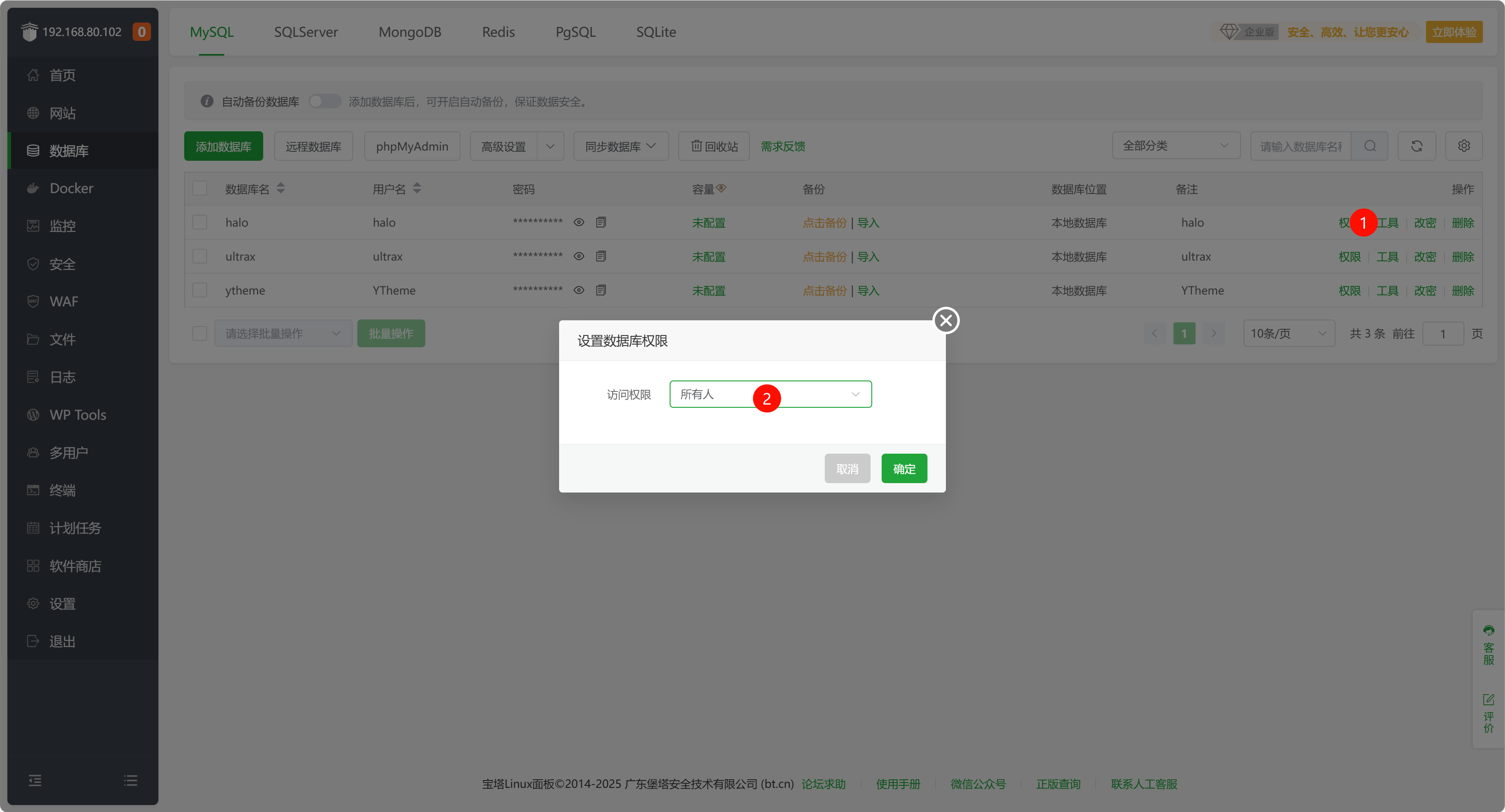Screen dimensions: 1505x812
Task: Toggle automatic database backup switch
Action: click(325, 101)
